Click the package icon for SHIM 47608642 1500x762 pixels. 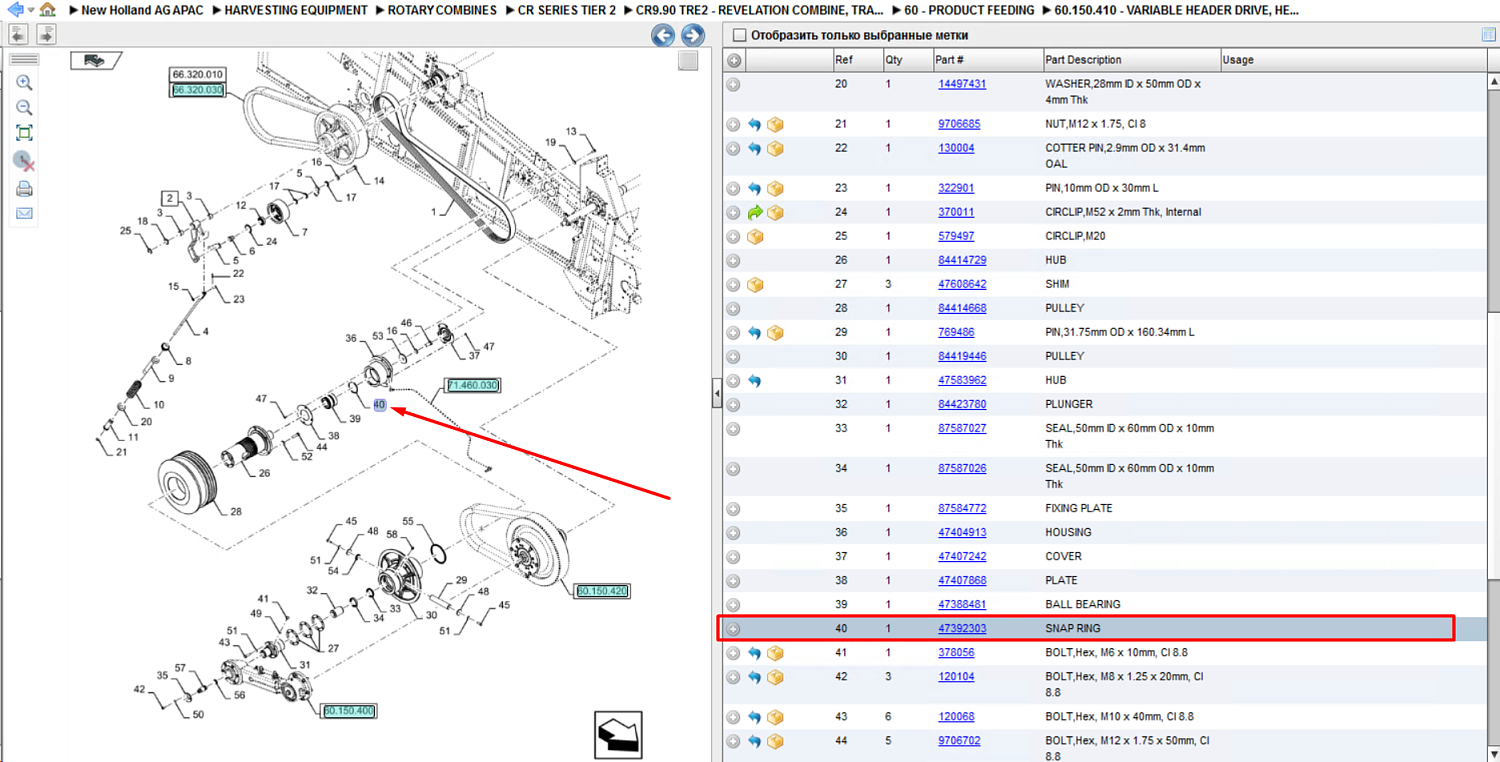(755, 285)
